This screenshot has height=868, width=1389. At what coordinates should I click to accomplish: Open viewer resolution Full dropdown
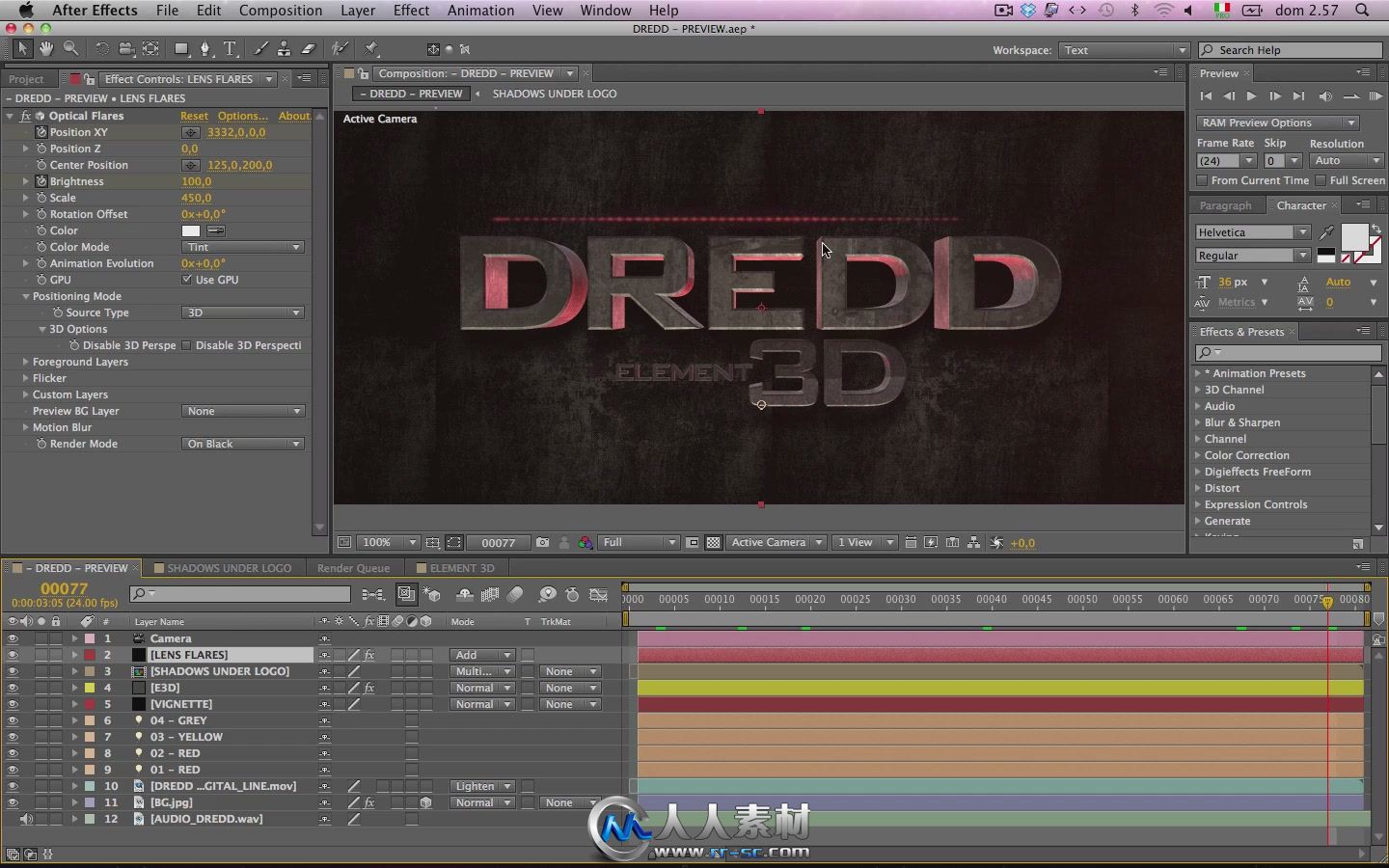pyautogui.click(x=639, y=543)
